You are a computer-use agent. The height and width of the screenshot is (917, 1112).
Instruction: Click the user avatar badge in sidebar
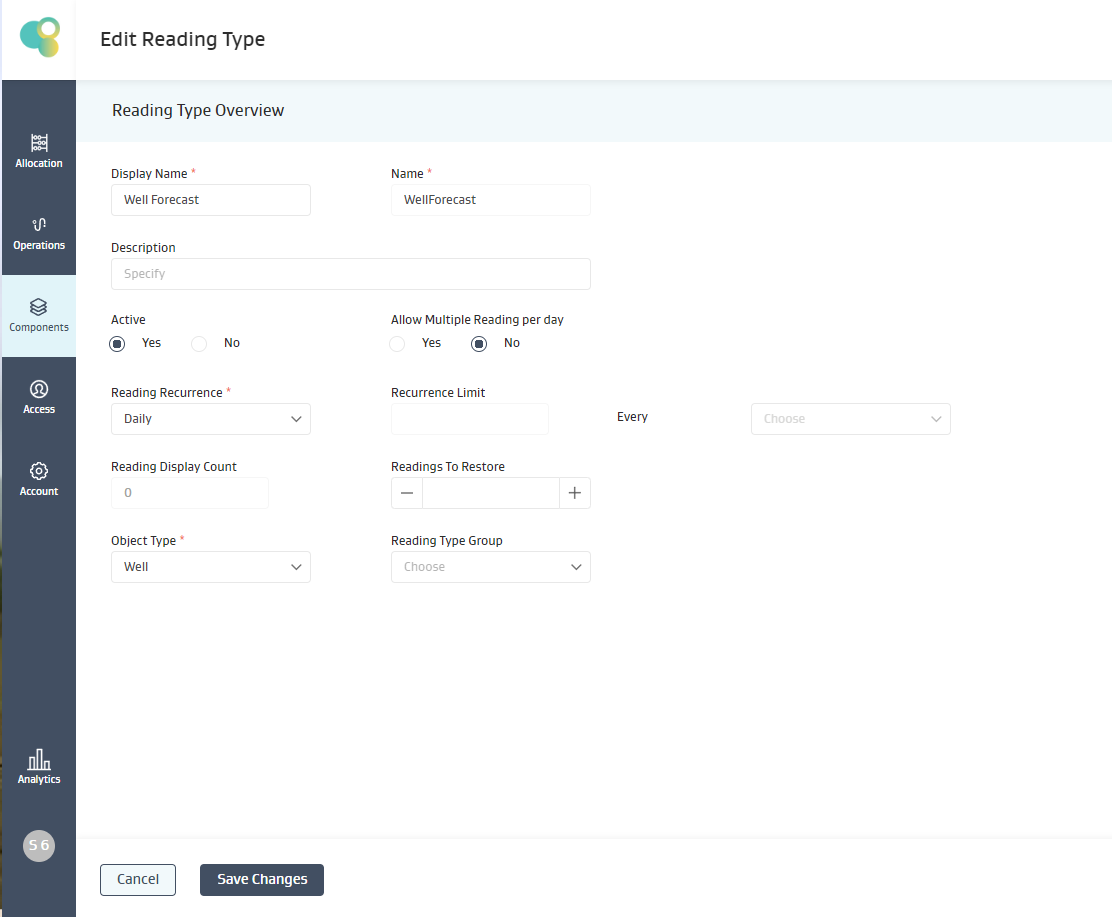coord(39,845)
